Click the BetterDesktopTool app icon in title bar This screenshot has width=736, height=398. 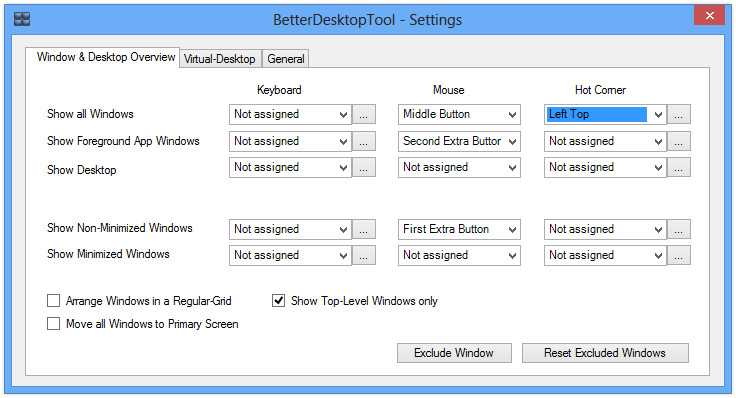click(x=22, y=19)
